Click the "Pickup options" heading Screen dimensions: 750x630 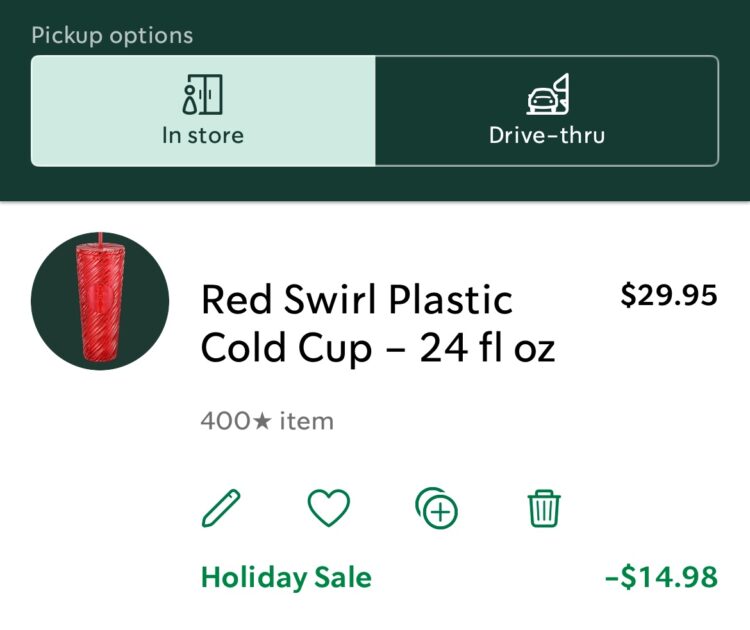point(112,36)
